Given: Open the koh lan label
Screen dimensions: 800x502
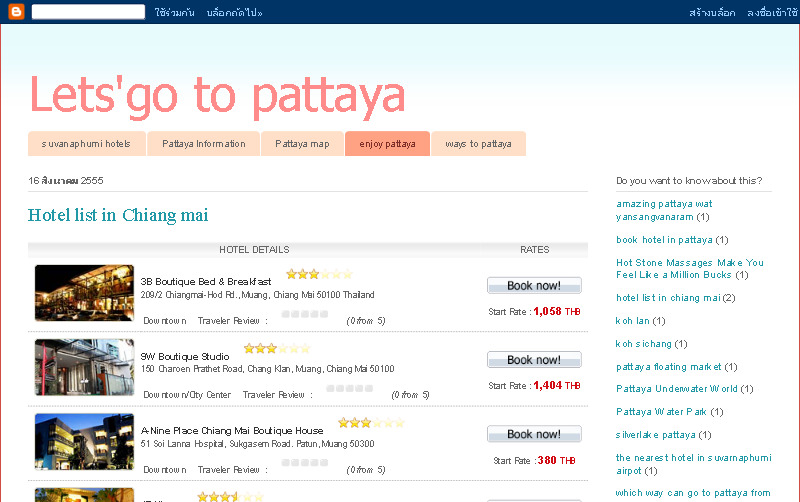Looking at the screenshot, I should click(x=632, y=321).
